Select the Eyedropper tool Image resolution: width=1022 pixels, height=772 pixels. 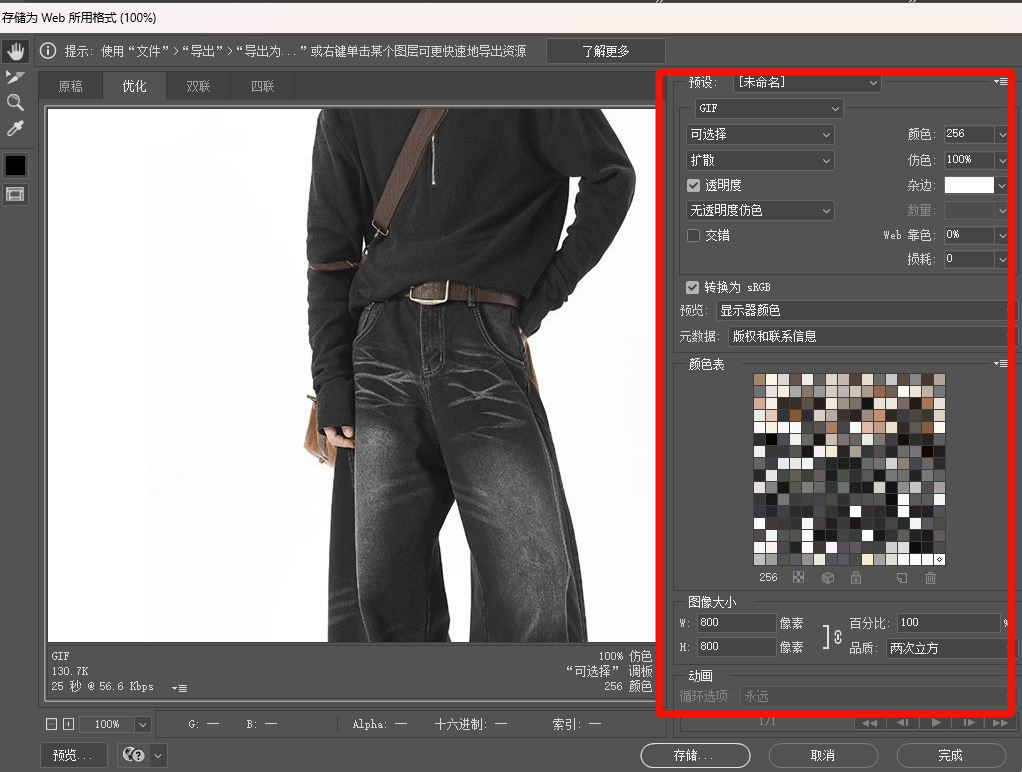(15, 128)
